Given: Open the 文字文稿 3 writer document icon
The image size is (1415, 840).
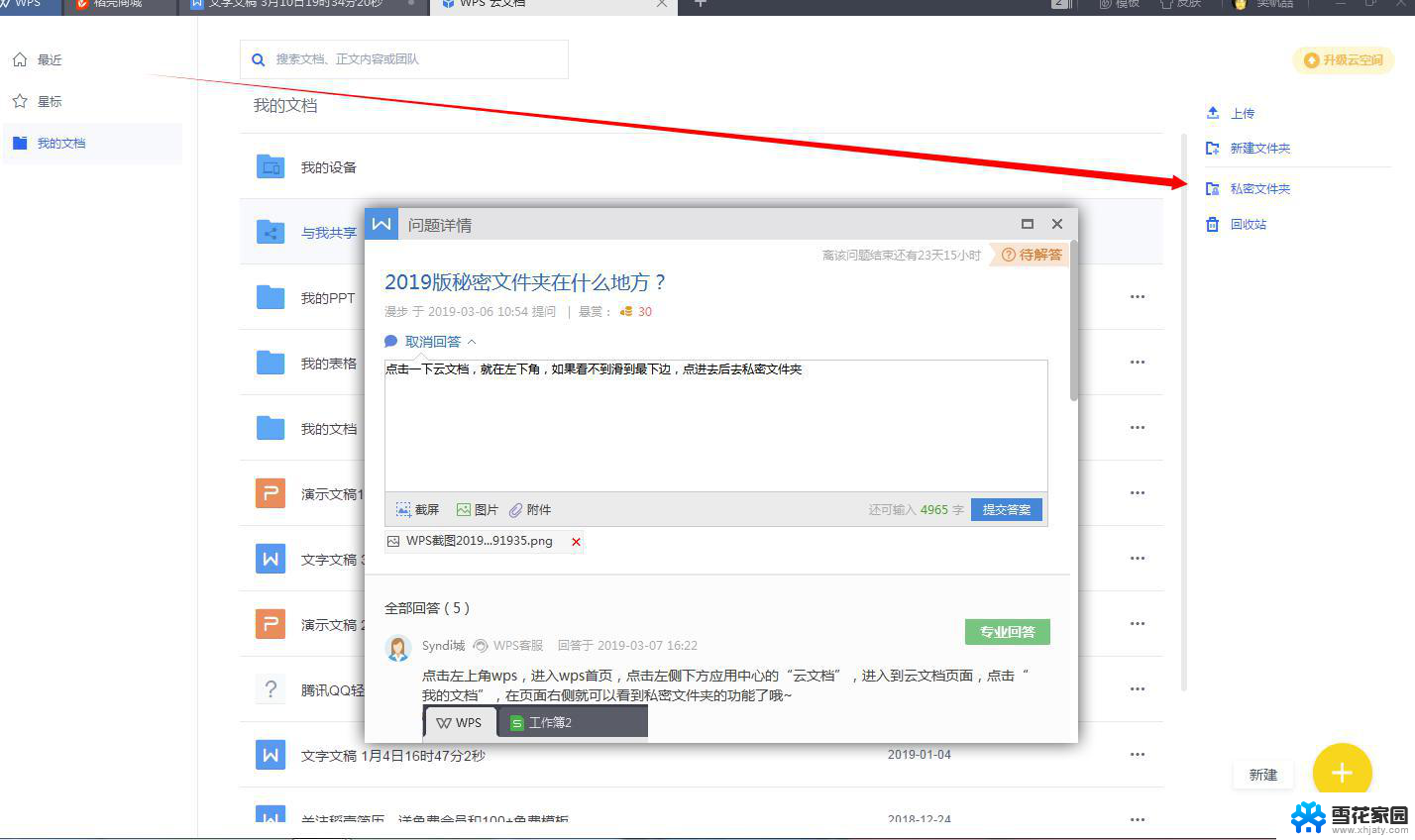Looking at the screenshot, I should (271, 560).
